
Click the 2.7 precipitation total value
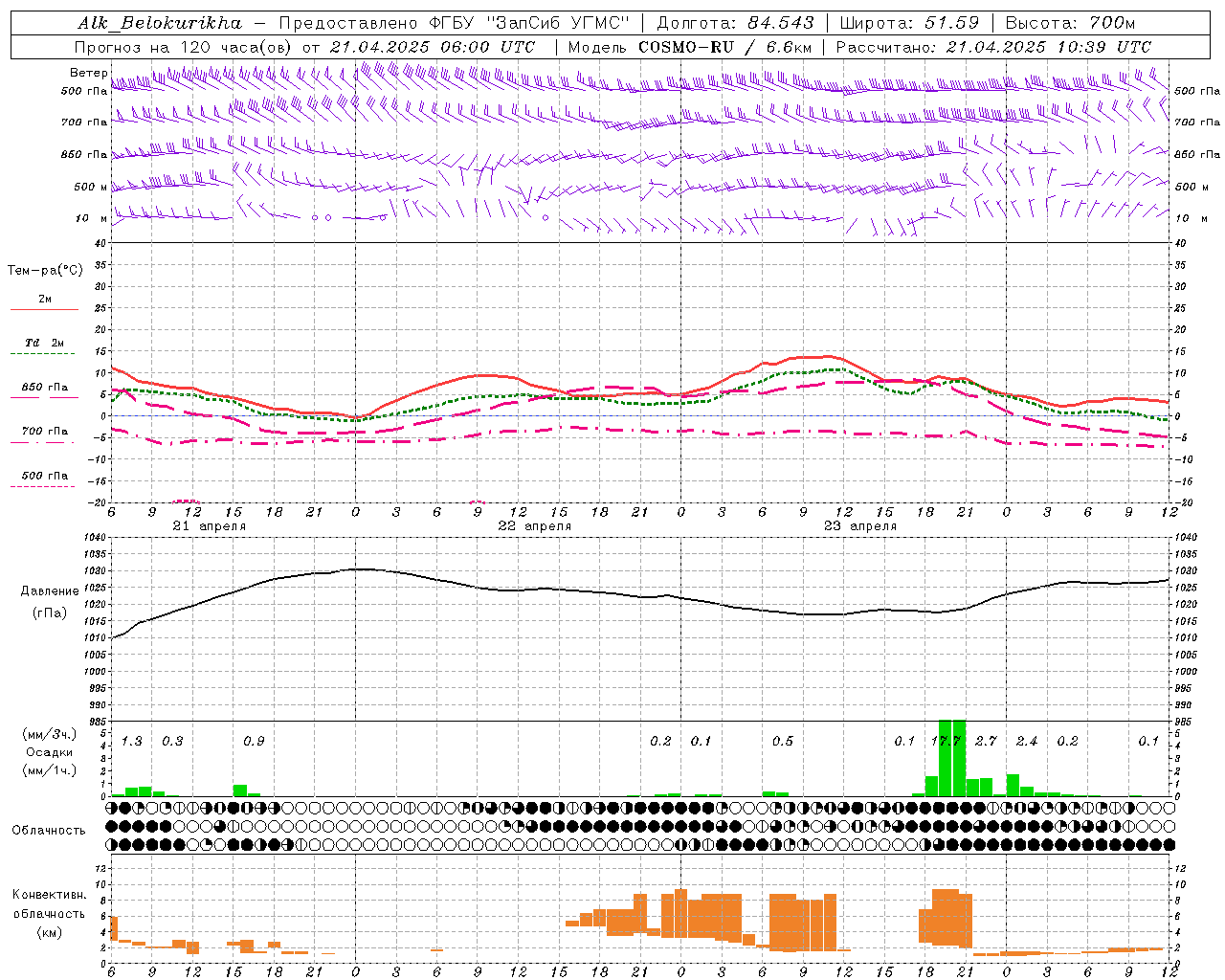point(986,742)
